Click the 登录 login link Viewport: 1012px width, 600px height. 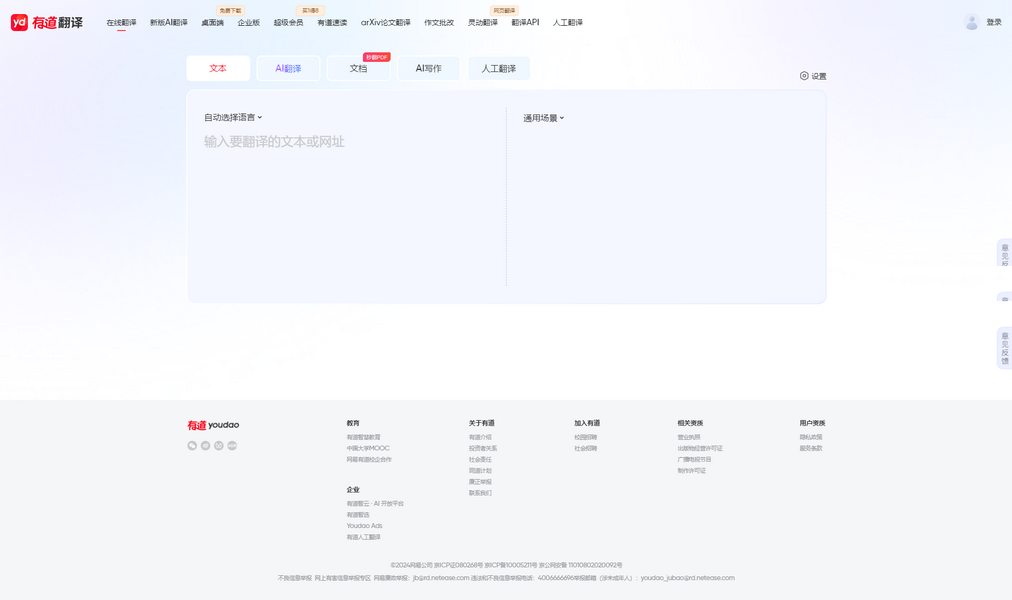tap(993, 22)
